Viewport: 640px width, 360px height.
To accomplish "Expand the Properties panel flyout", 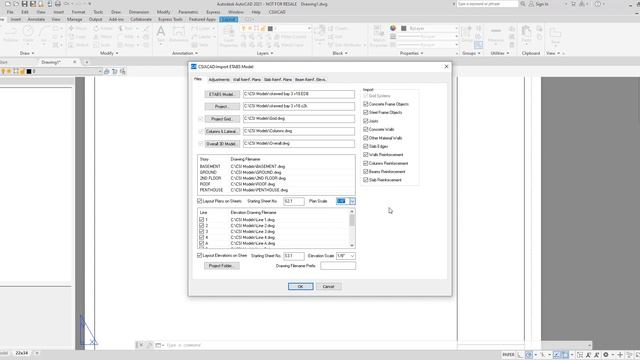I will [411, 53].
